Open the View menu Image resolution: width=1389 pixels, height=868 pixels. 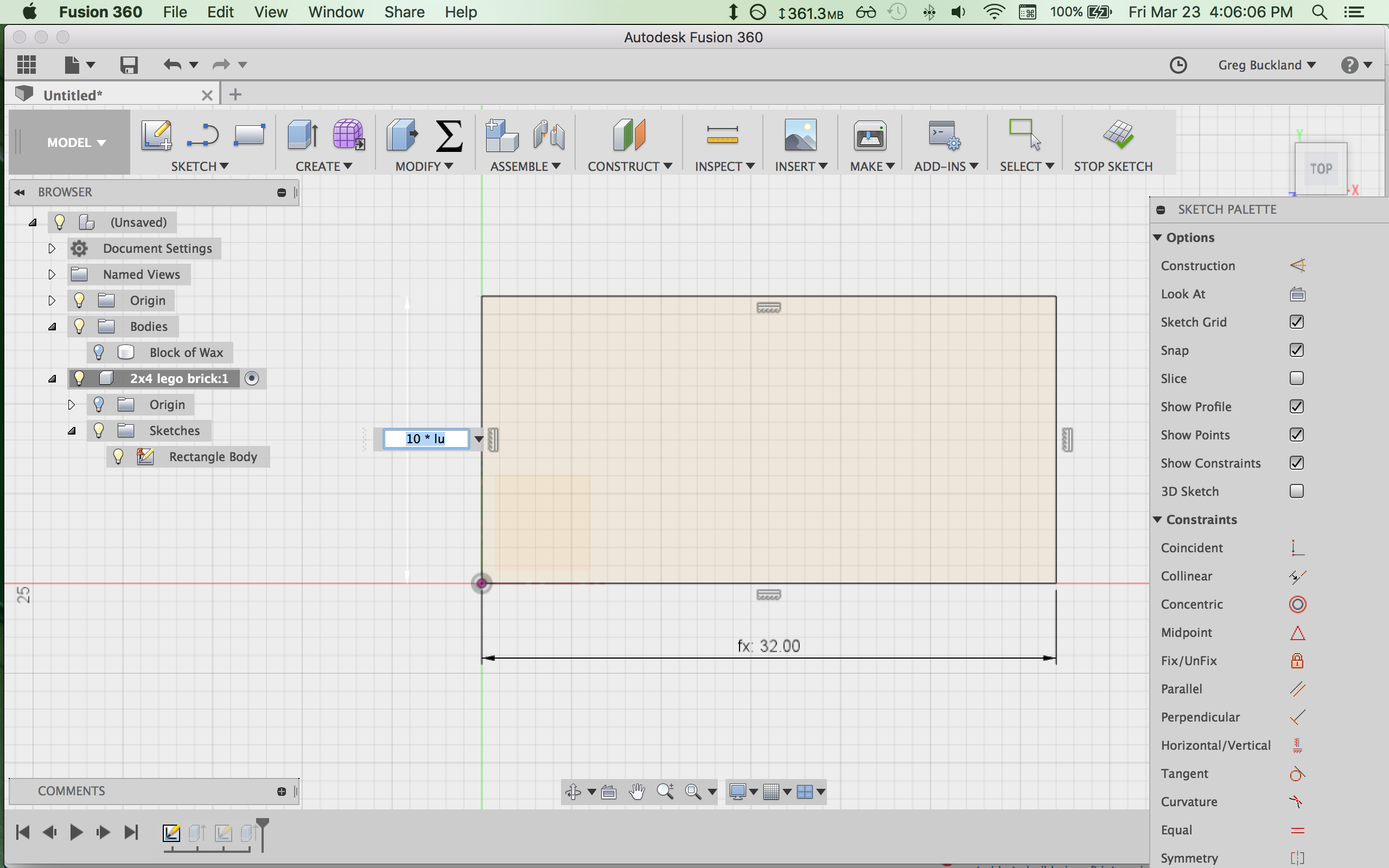(271, 12)
